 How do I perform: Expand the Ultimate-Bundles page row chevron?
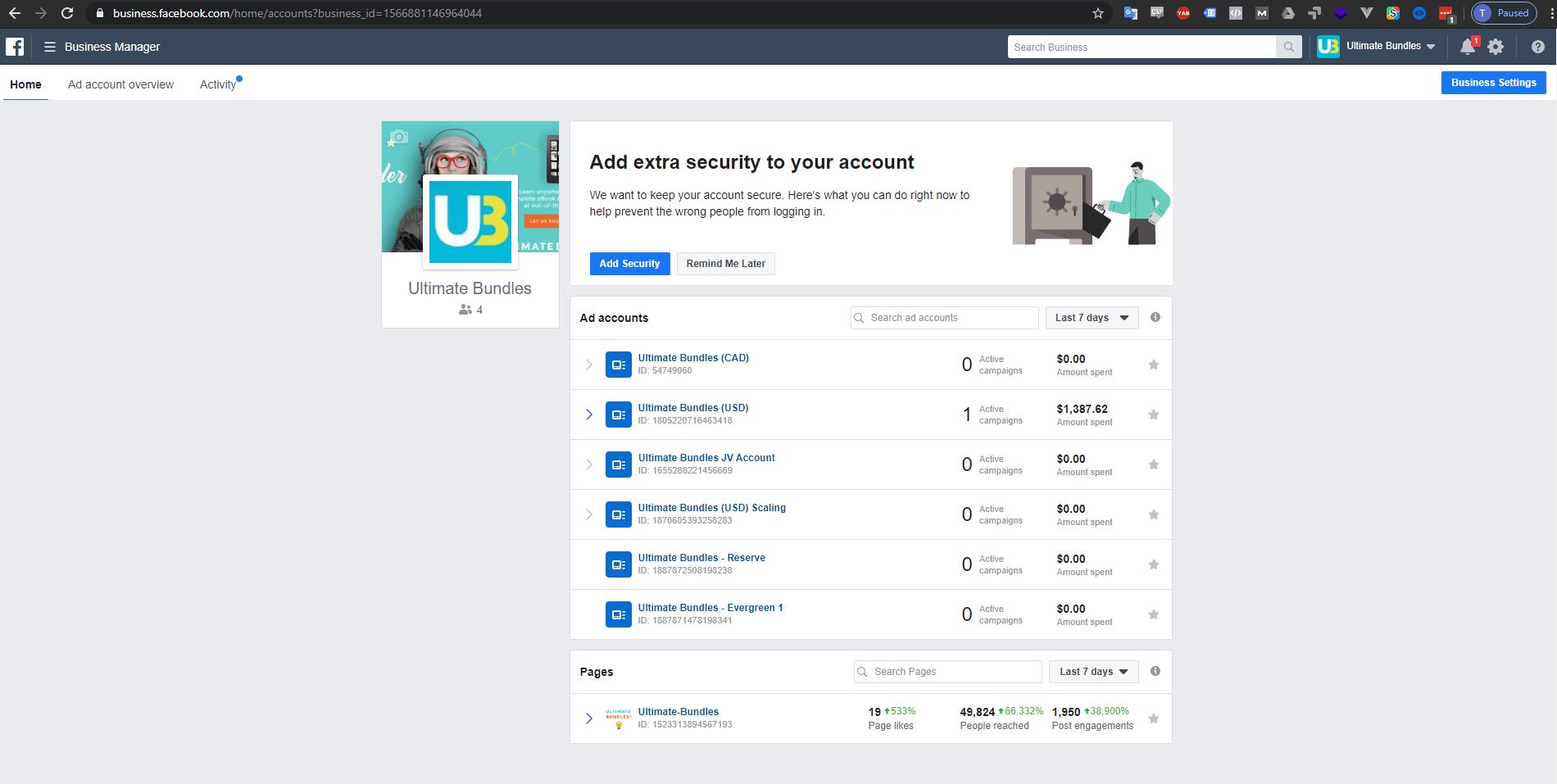click(x=588, y=718)
